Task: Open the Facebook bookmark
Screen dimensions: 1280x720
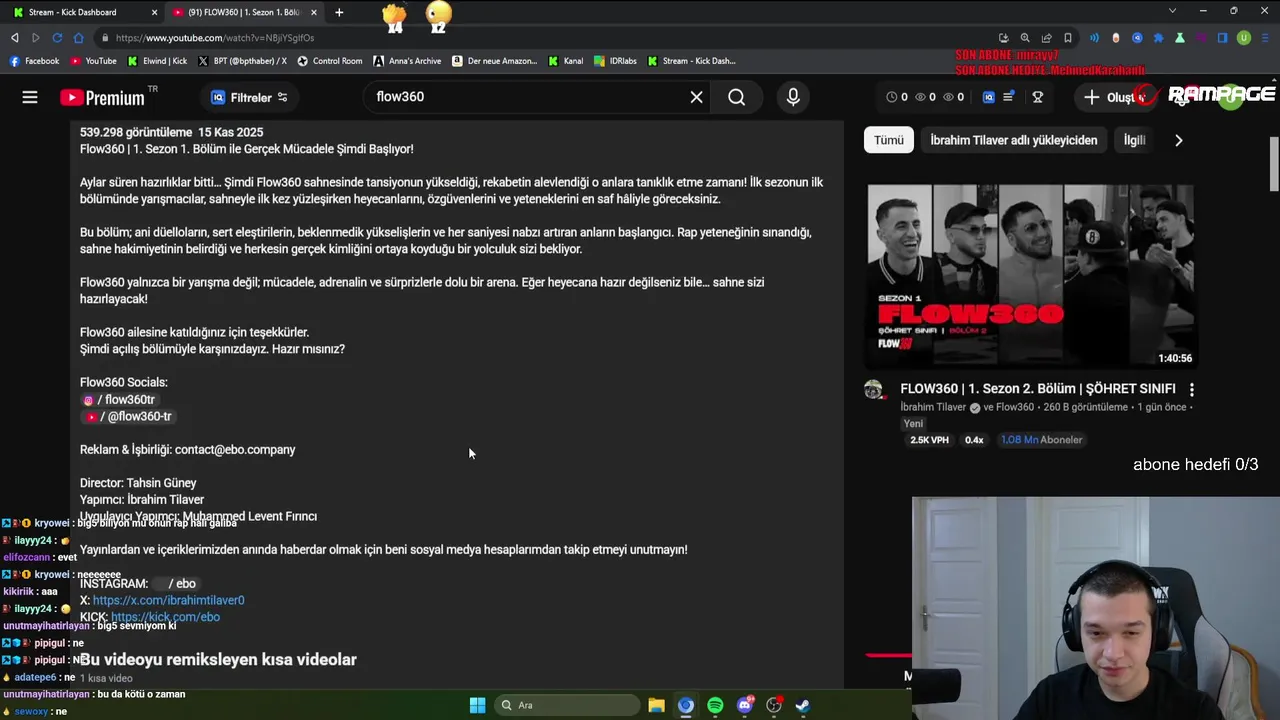Action: [34, 61]
